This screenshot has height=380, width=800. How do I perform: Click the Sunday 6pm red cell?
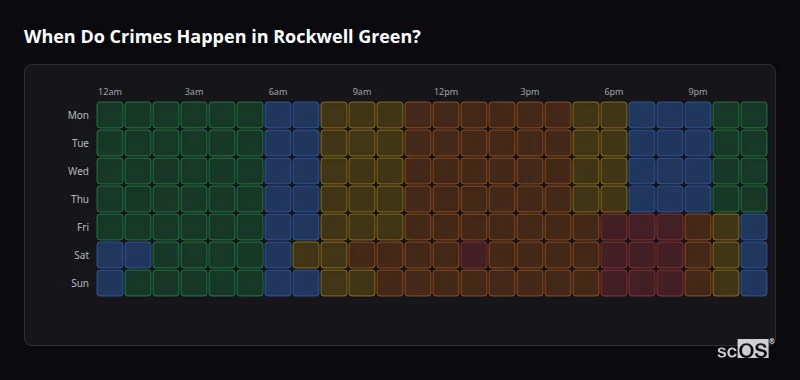(614, 283)
